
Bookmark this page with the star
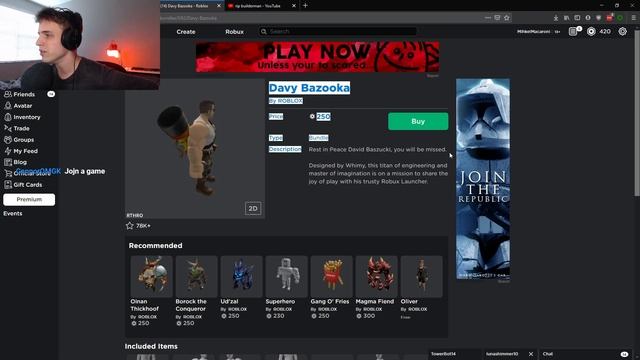pyautogui.click(x=507, y=18)
